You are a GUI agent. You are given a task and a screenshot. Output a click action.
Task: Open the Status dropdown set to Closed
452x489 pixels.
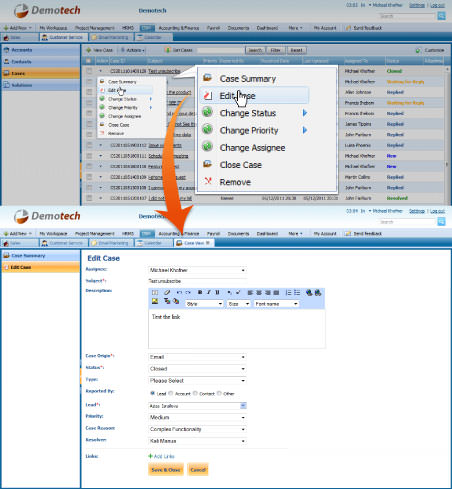pyautogui.click(x=197, y=369)
